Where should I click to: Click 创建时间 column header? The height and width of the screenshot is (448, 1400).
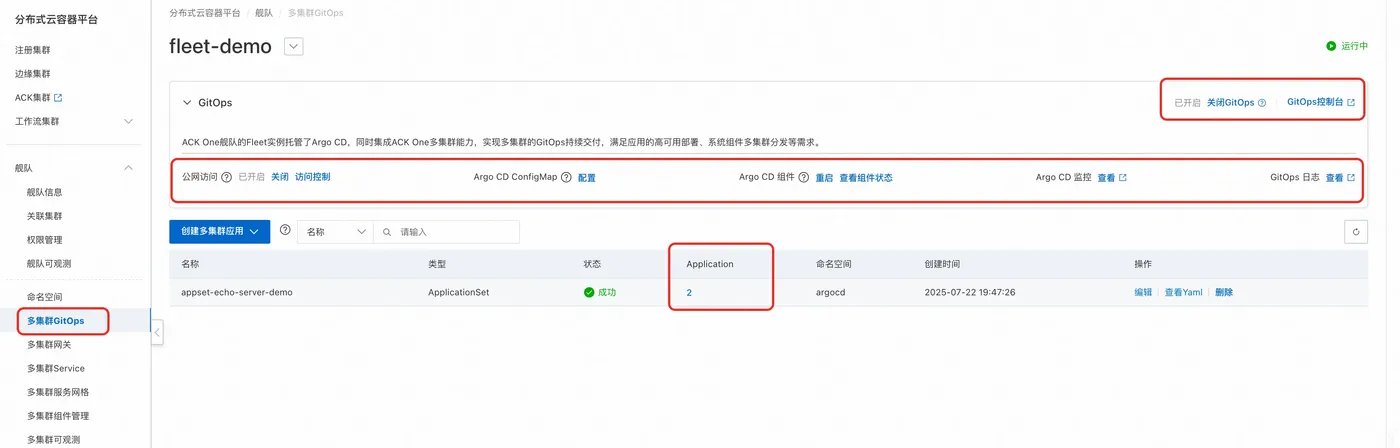[942, 264]
